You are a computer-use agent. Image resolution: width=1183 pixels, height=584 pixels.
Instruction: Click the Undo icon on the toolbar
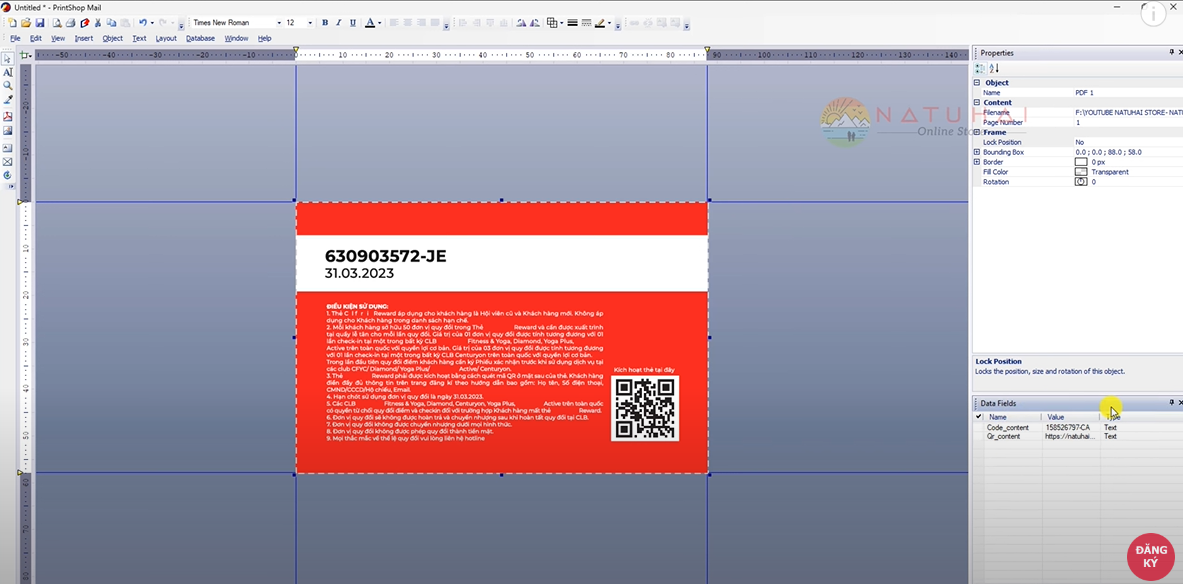[x=143, y=22]
